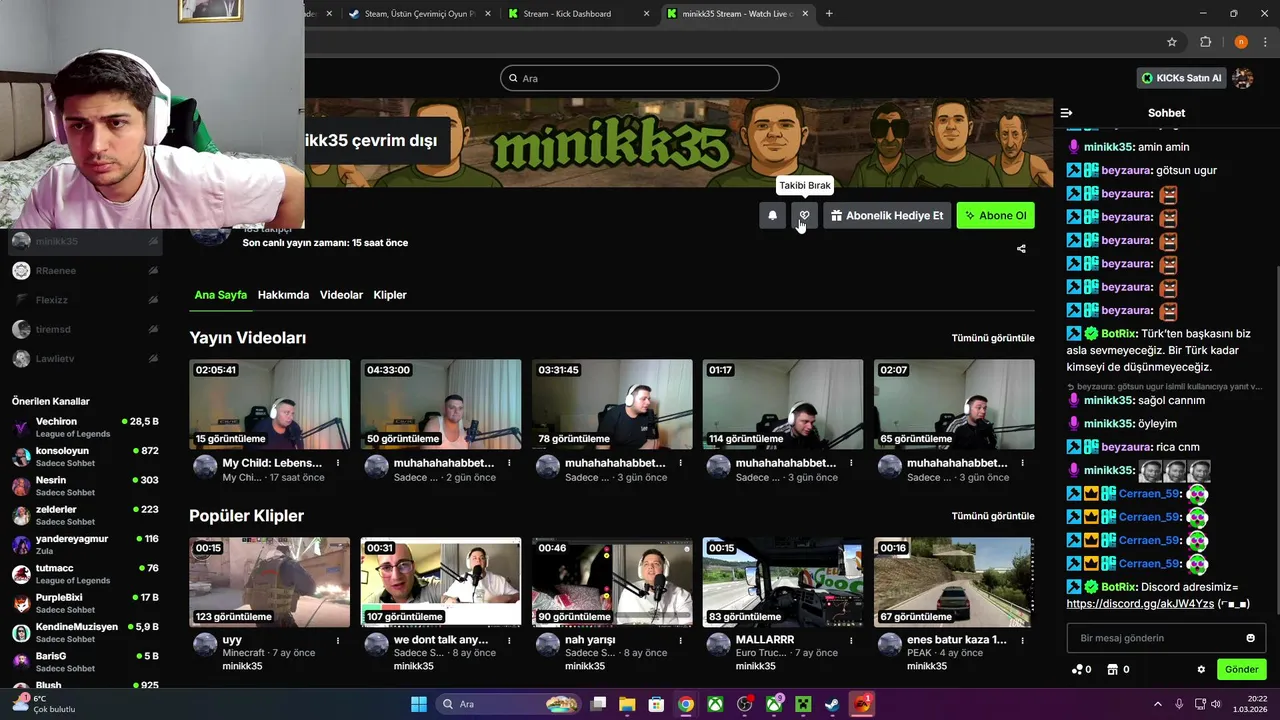
Task: Open three-dot menu on 78 görüntüleme video
Action: (x=680, y=463)
